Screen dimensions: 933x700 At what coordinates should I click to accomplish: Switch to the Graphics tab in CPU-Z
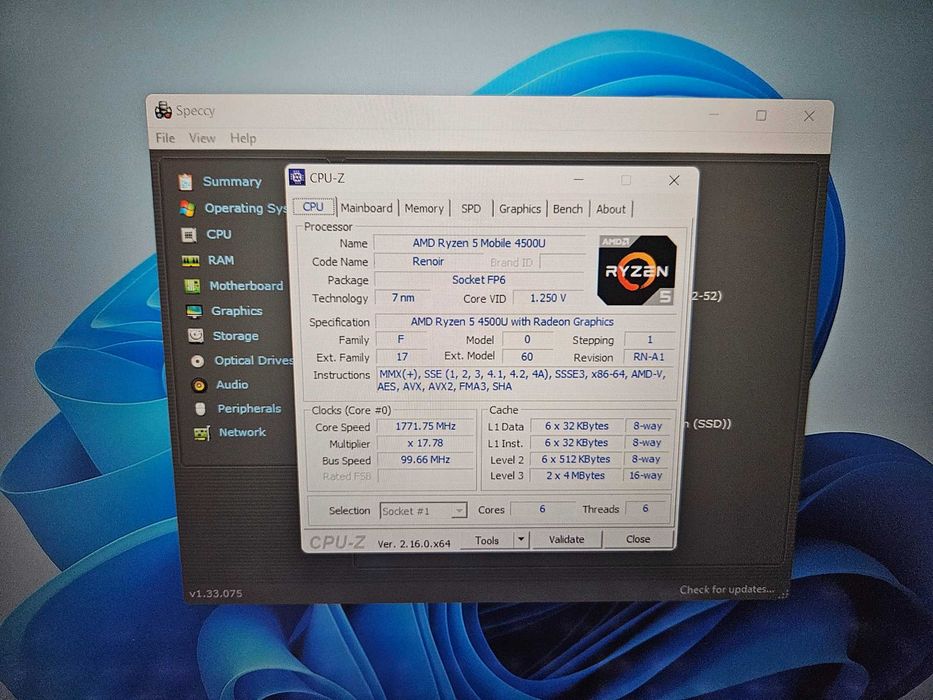(x=520, y=209)
